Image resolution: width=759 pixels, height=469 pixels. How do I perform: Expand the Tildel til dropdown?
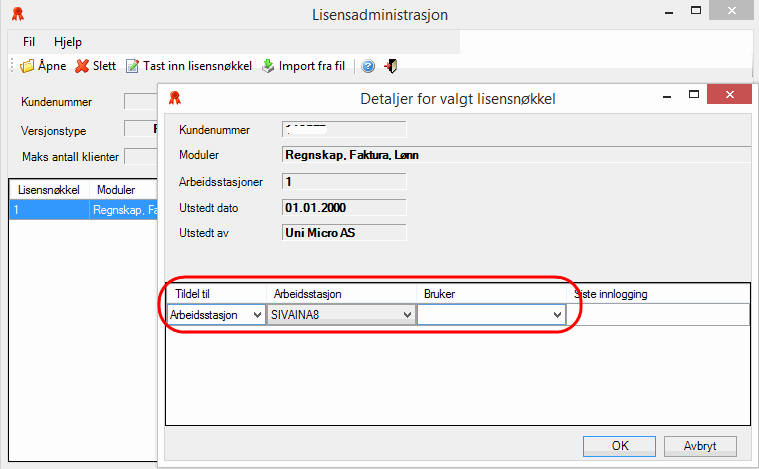tap(257, 315)
